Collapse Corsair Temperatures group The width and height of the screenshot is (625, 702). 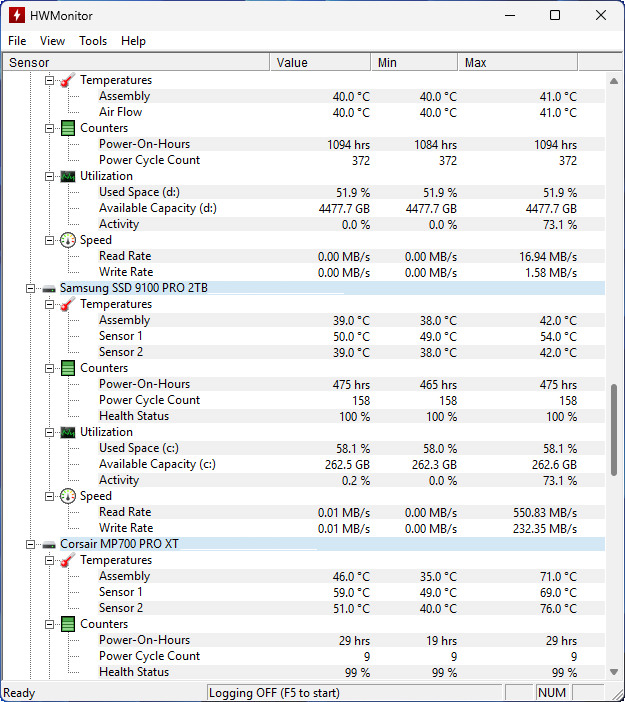49,561
